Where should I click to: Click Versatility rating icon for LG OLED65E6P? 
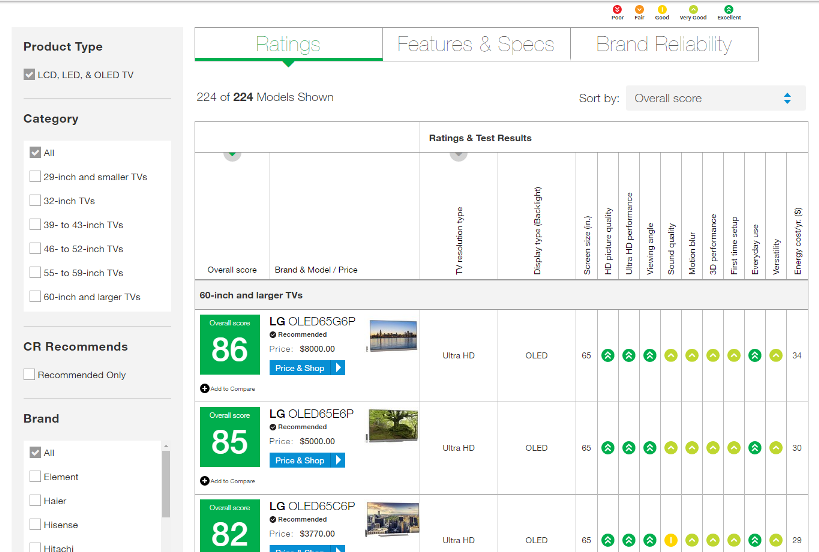click(x=776, y=448)
